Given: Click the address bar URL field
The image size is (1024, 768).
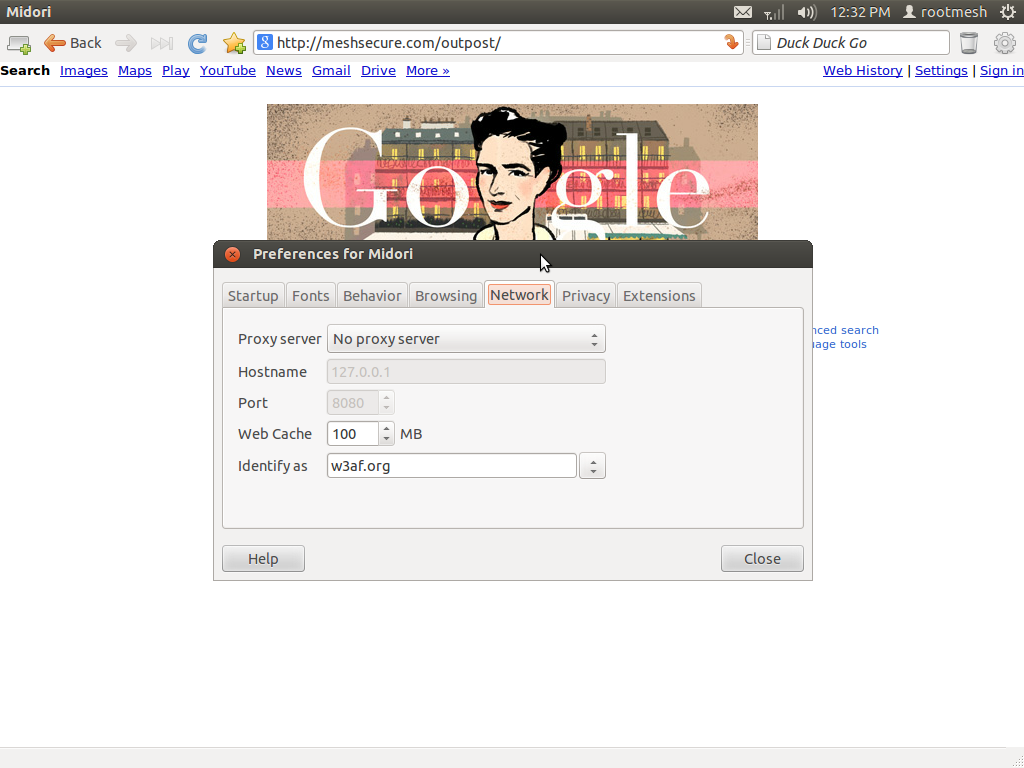Looking at the screenshot, I should click(498, 43).
